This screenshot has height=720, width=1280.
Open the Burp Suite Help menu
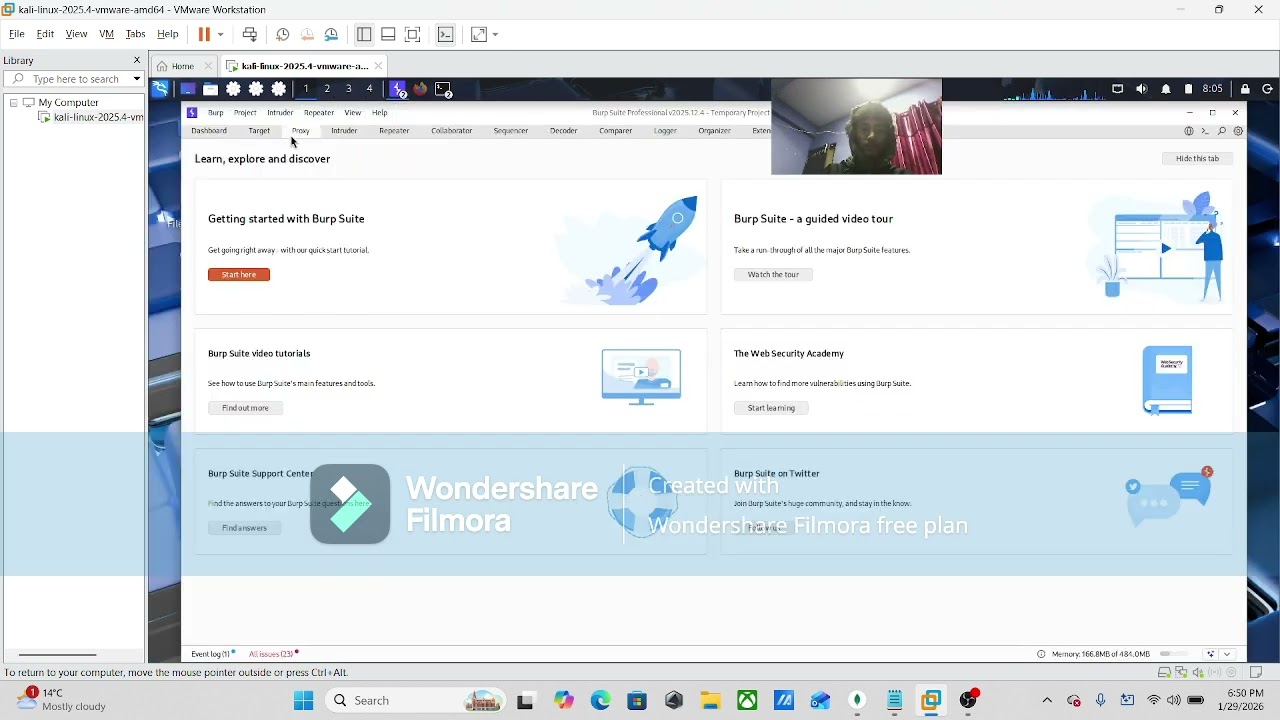[380, 113]
